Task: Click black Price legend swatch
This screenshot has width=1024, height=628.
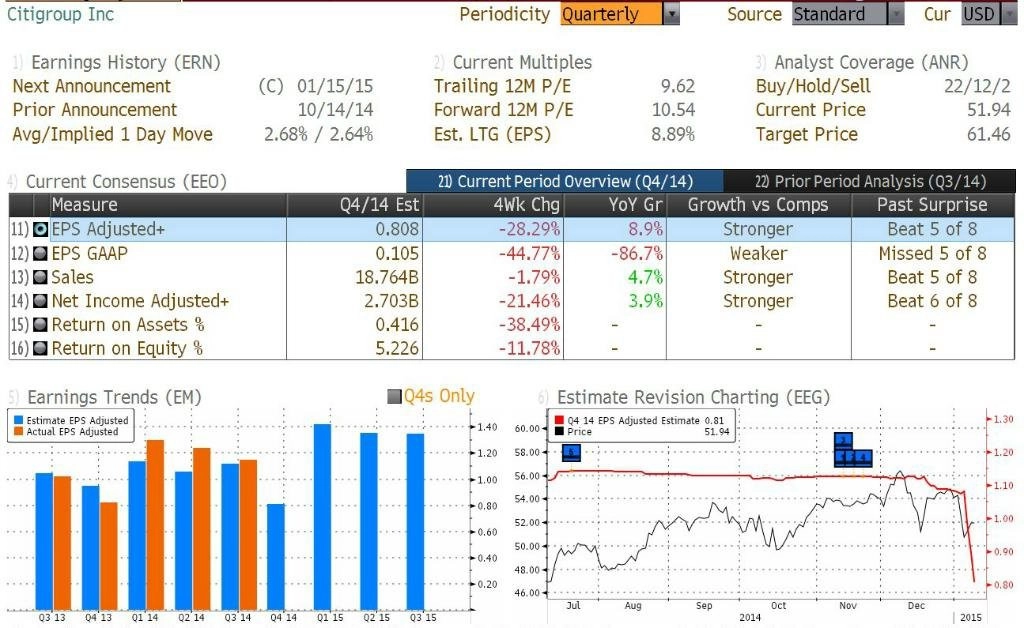Action: pyautogui.click(x=559, y=432)
